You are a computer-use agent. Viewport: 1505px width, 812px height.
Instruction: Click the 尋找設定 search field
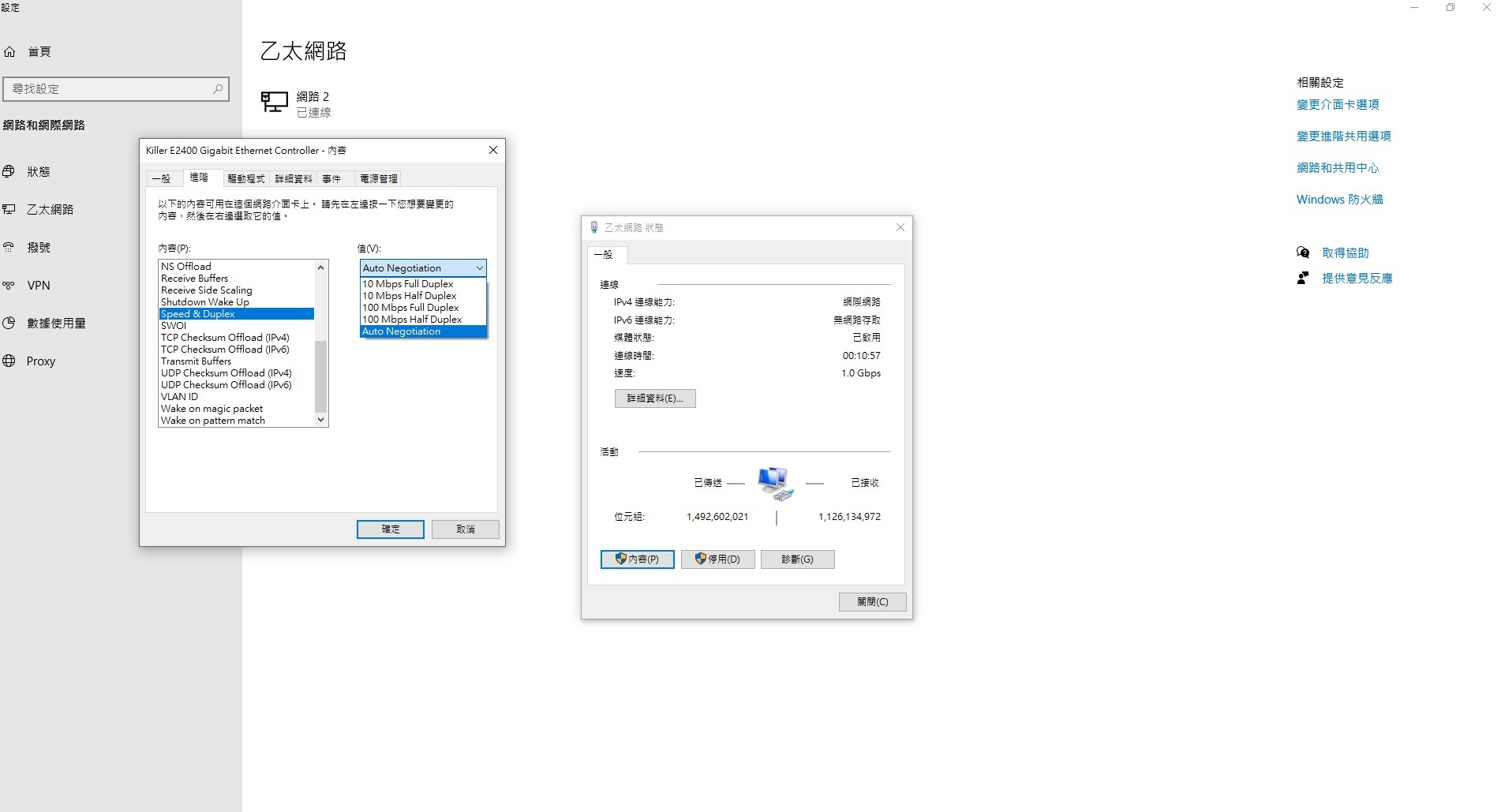coord(116,89)
